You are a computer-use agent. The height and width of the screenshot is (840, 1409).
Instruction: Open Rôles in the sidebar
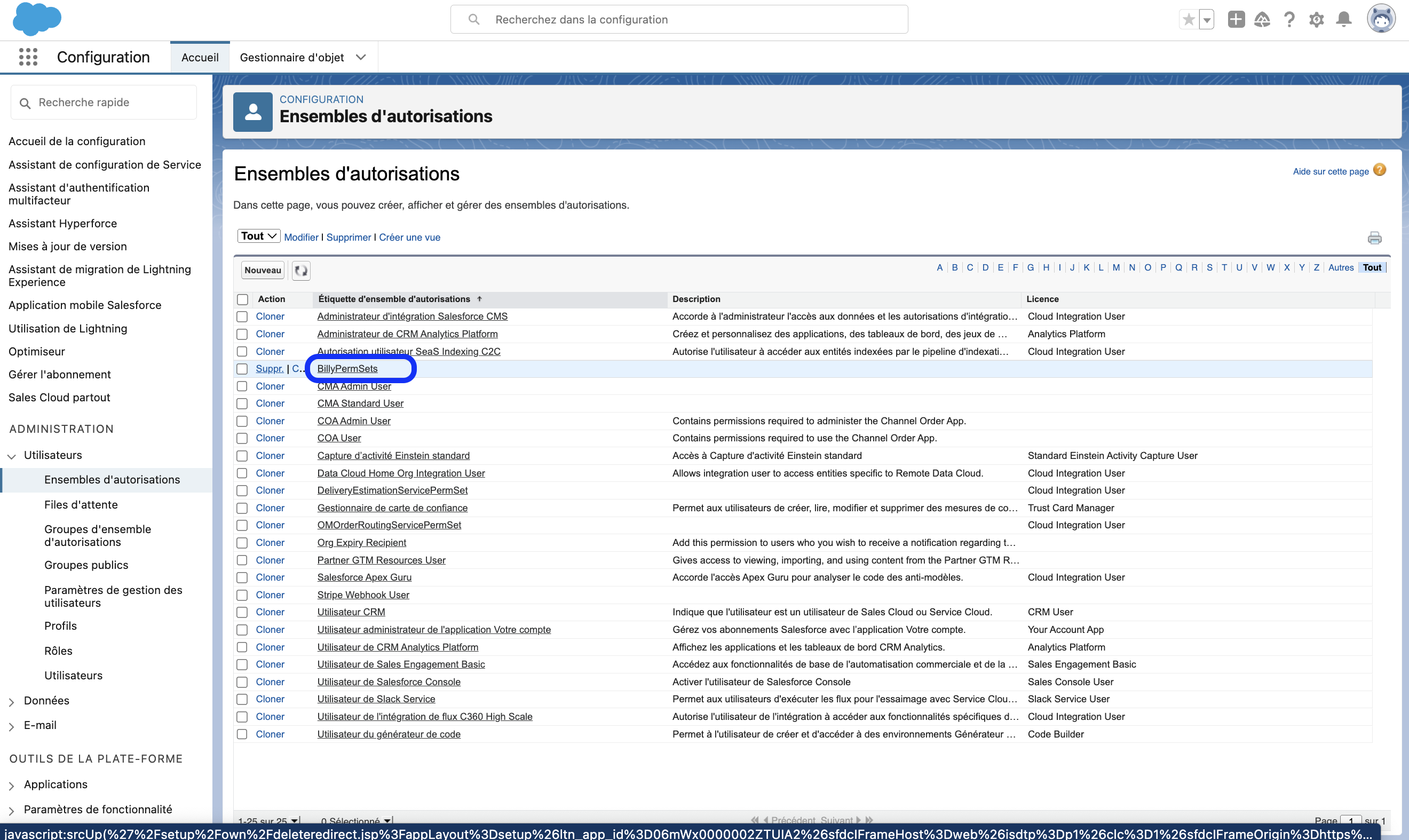(x=58, y=651)
